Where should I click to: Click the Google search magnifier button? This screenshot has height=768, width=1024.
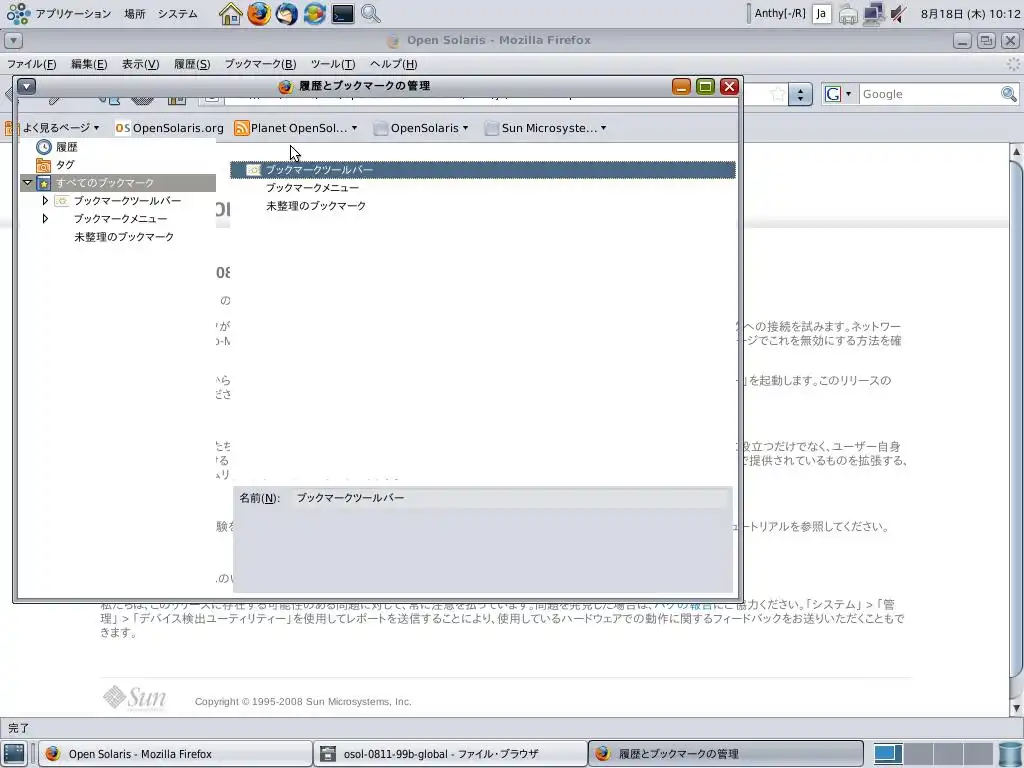tap(1008, 94)
